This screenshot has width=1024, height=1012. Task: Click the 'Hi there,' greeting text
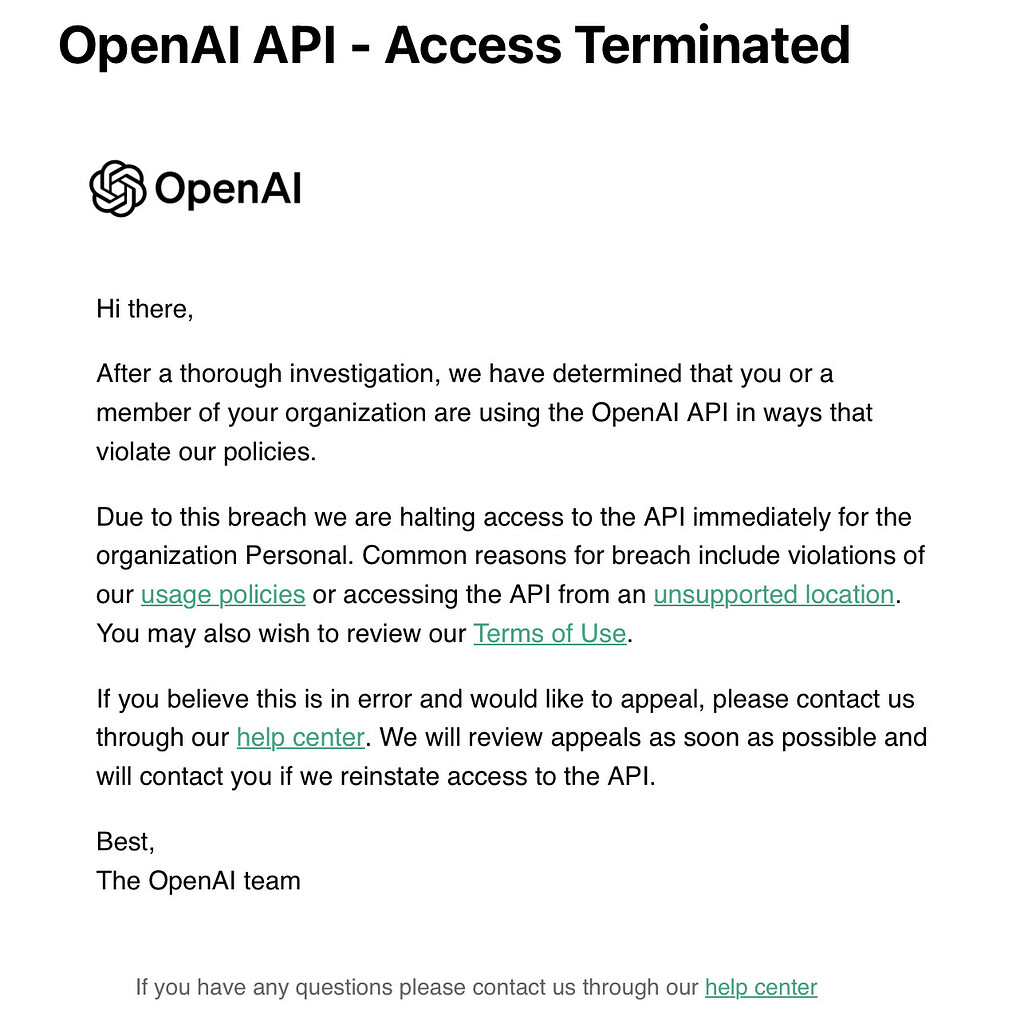[145, 309]
